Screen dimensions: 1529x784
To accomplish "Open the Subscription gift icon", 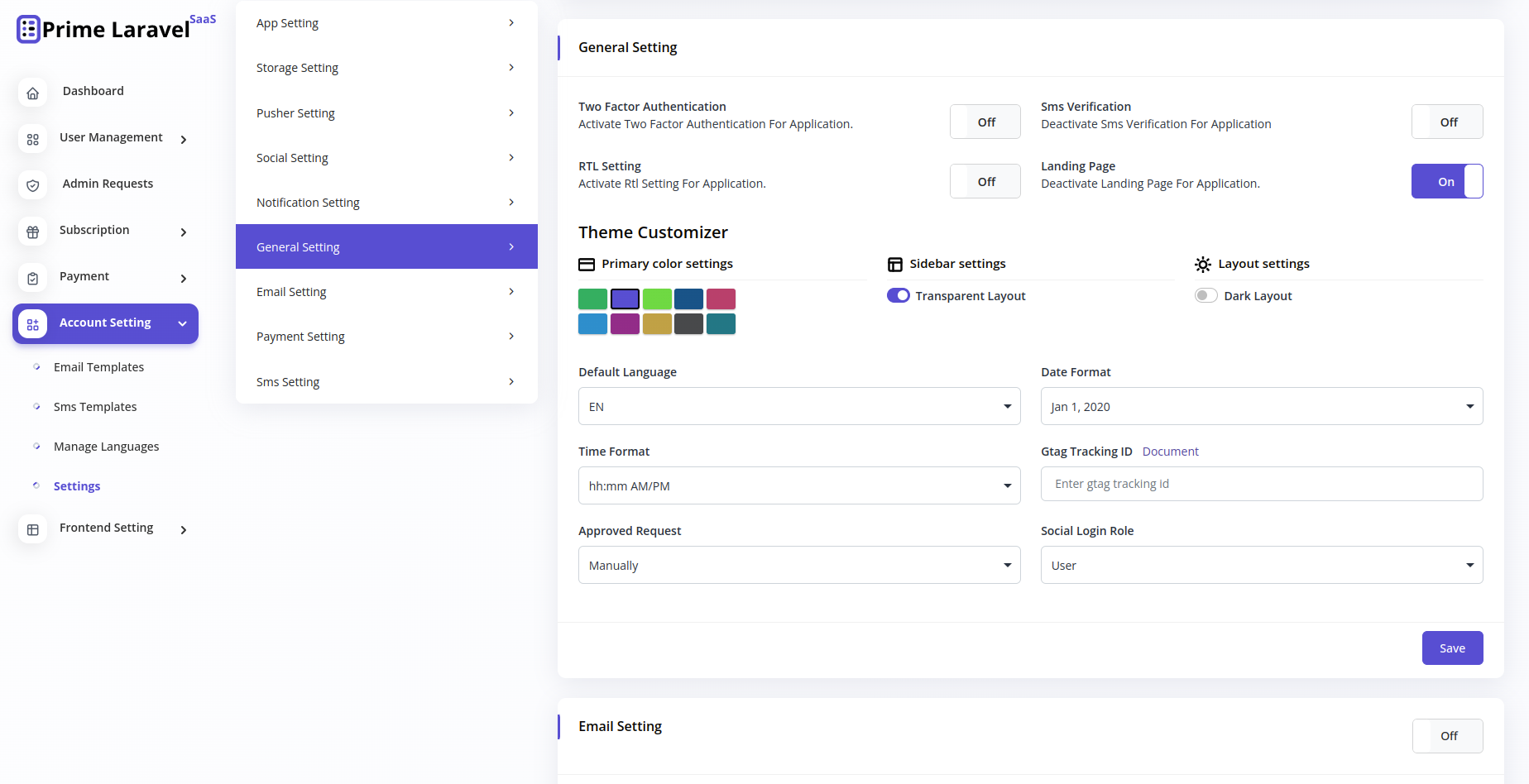I will [x=32, y=232].
